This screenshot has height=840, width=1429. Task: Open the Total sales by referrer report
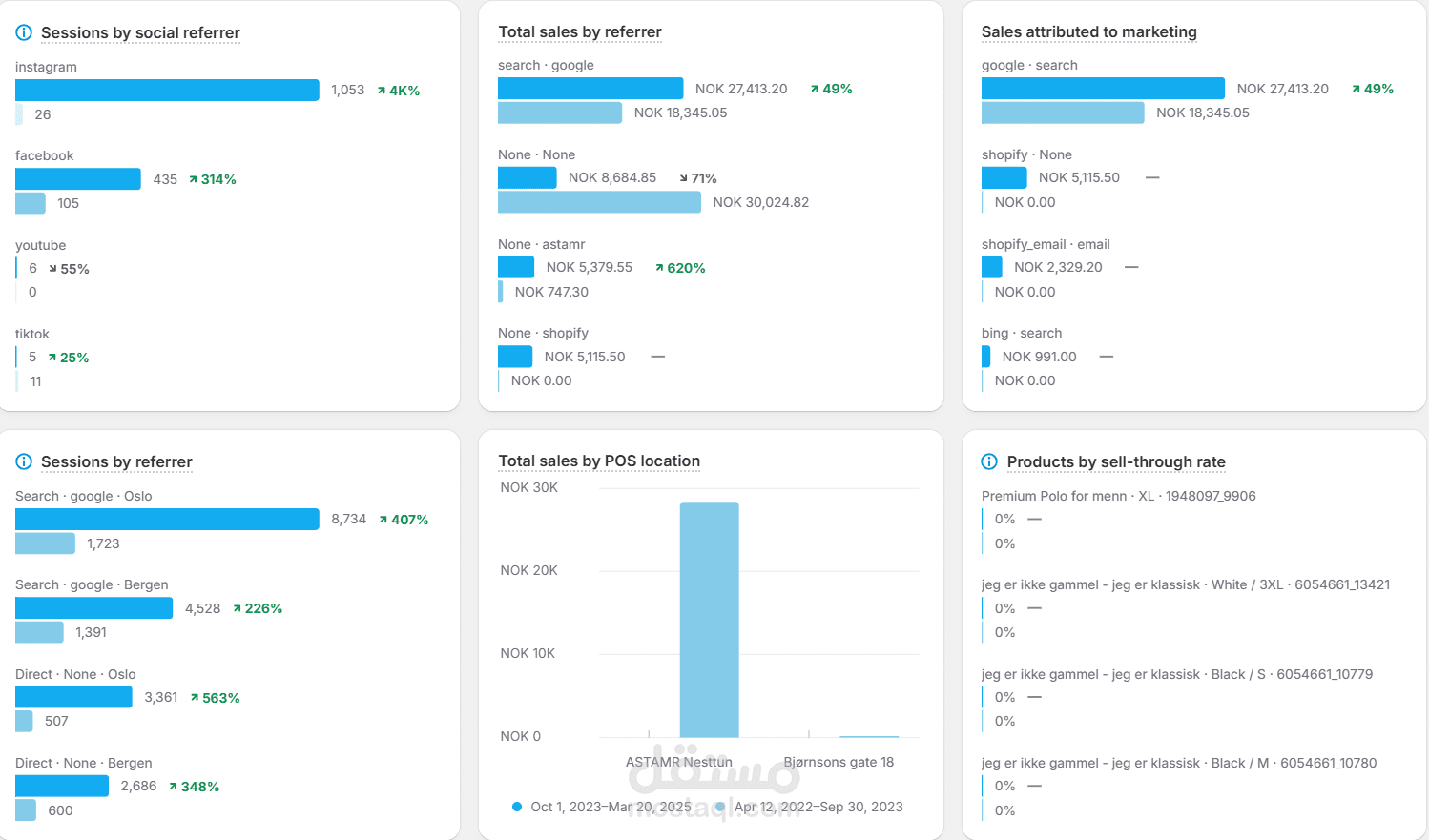[579, 31]
